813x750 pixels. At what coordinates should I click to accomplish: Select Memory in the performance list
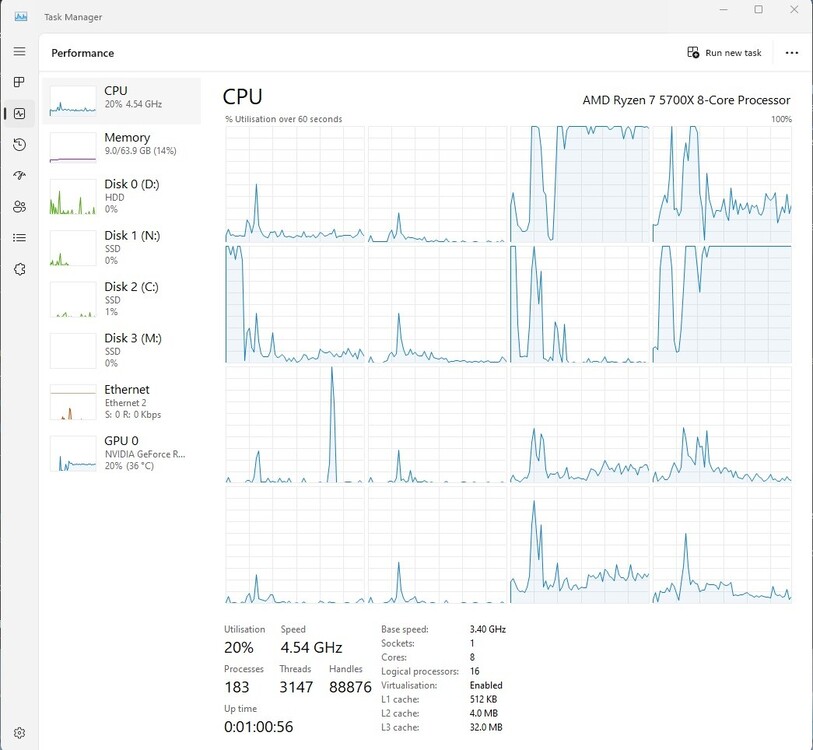pyautogui.click(x=122, y=147)
